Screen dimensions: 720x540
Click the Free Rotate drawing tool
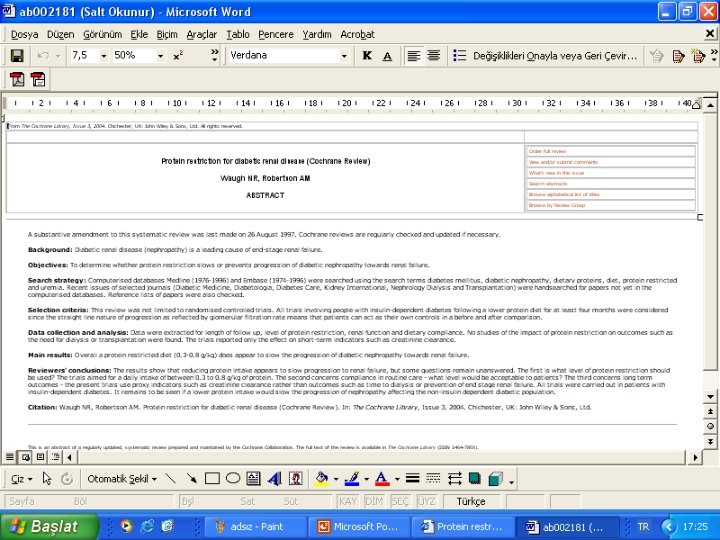[67, 478]
